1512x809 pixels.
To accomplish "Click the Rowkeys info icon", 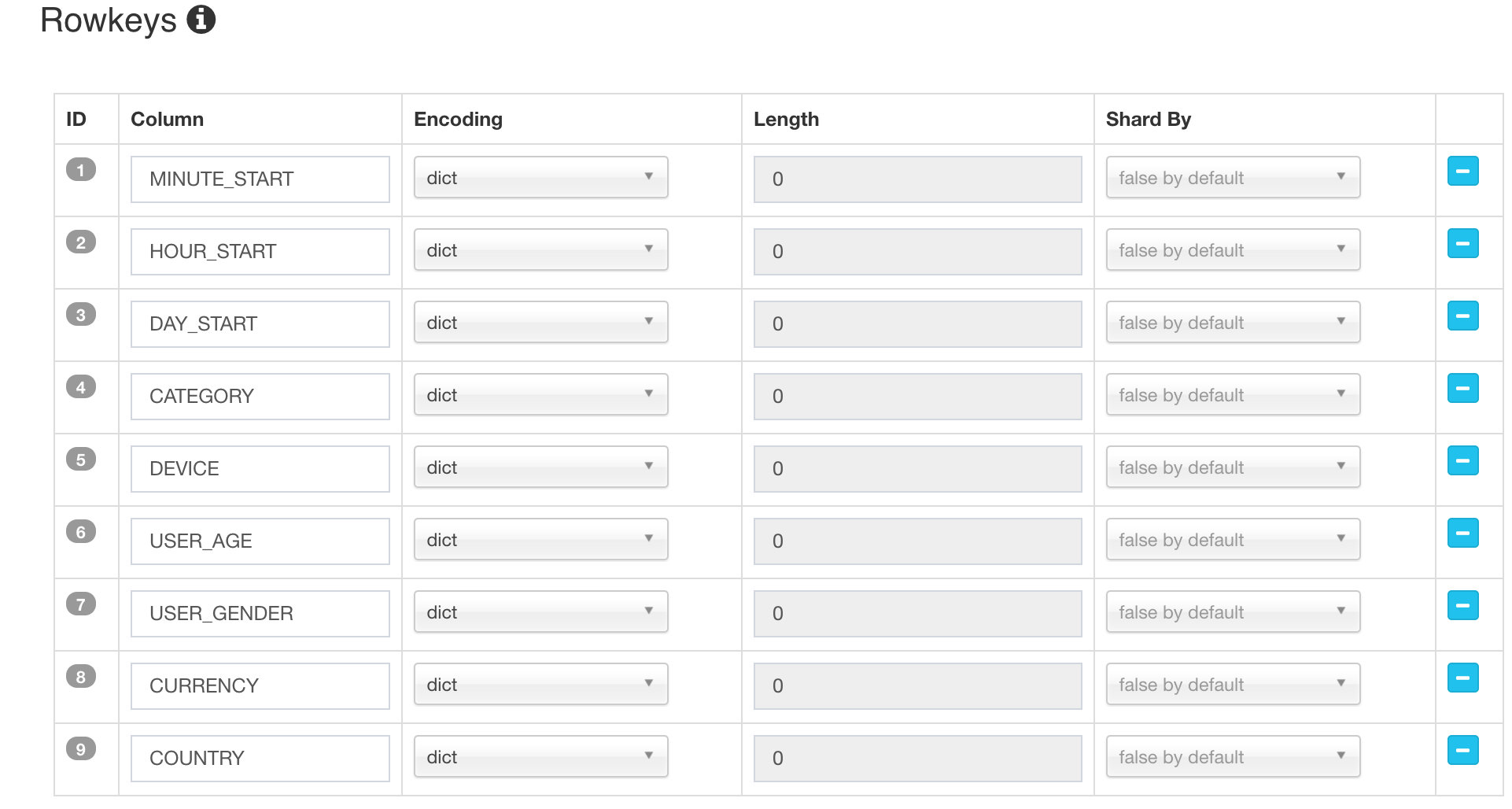I will [201, 20].
